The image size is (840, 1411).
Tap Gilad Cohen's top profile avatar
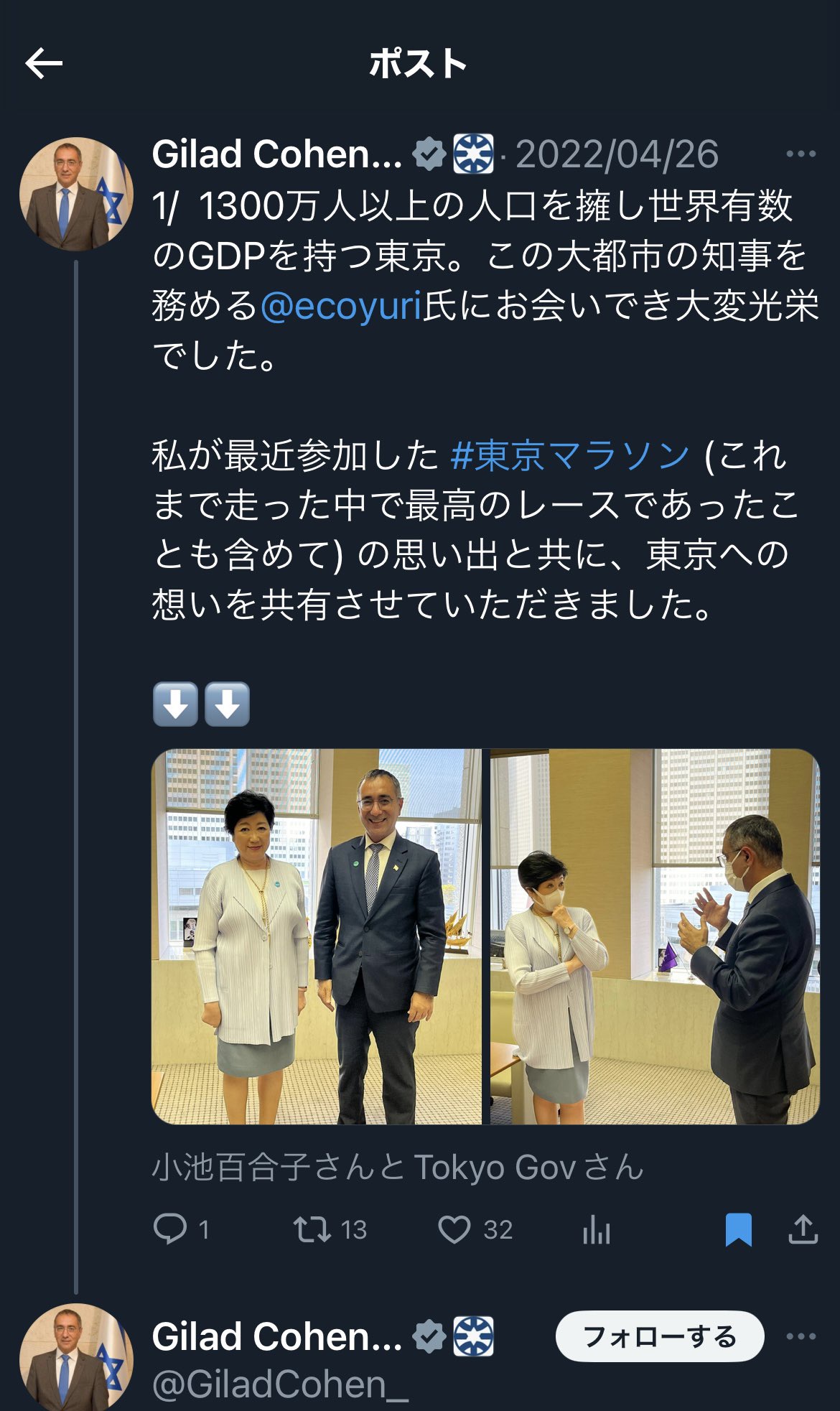coord(76,194)
